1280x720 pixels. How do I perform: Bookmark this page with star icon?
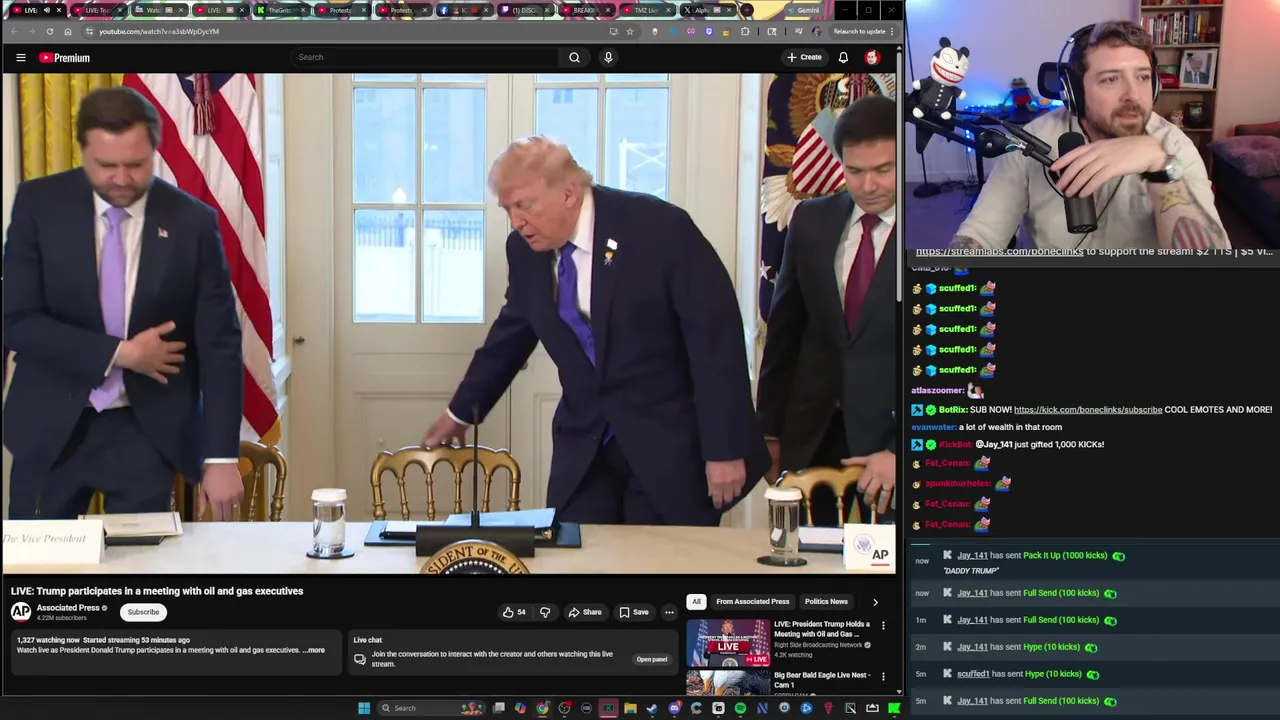pos(629,31)
